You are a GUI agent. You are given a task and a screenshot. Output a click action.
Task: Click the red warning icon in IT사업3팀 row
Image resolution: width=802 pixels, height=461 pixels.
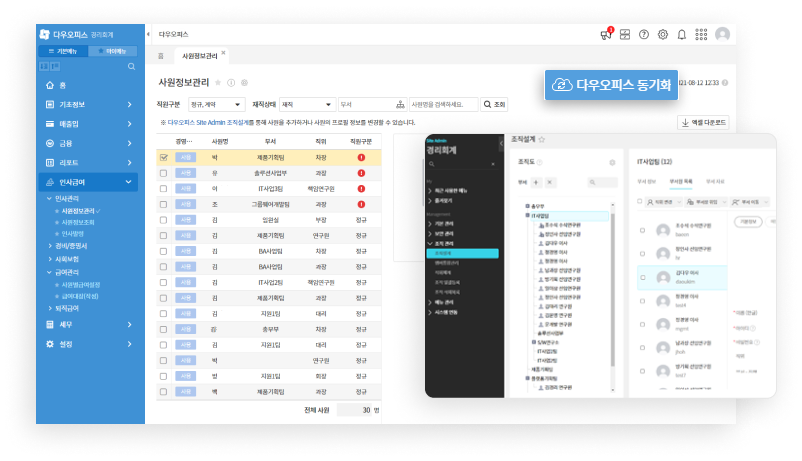coord(361,189)
